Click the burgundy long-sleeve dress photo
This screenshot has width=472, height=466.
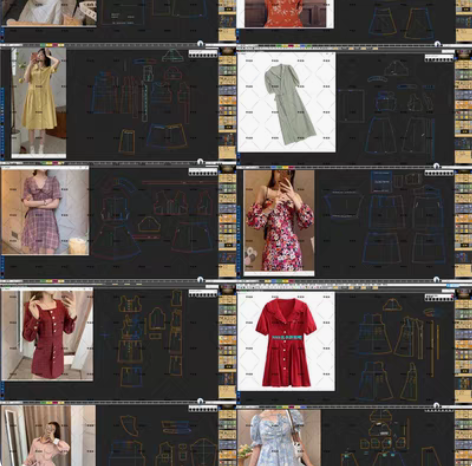[47, 335]
